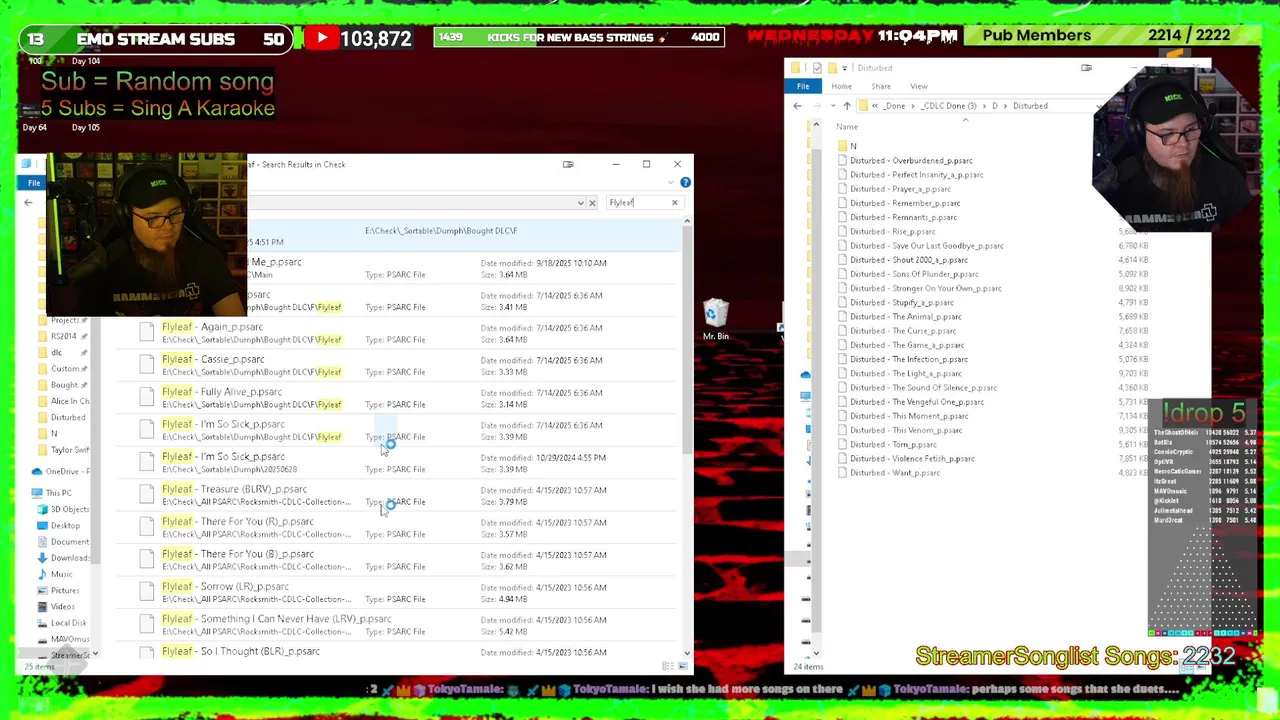The width and height of the screenshot is (1280, 720).
Task: Click file icon of Flyleaf - Again_p.psarc
Action: point(147,333)
